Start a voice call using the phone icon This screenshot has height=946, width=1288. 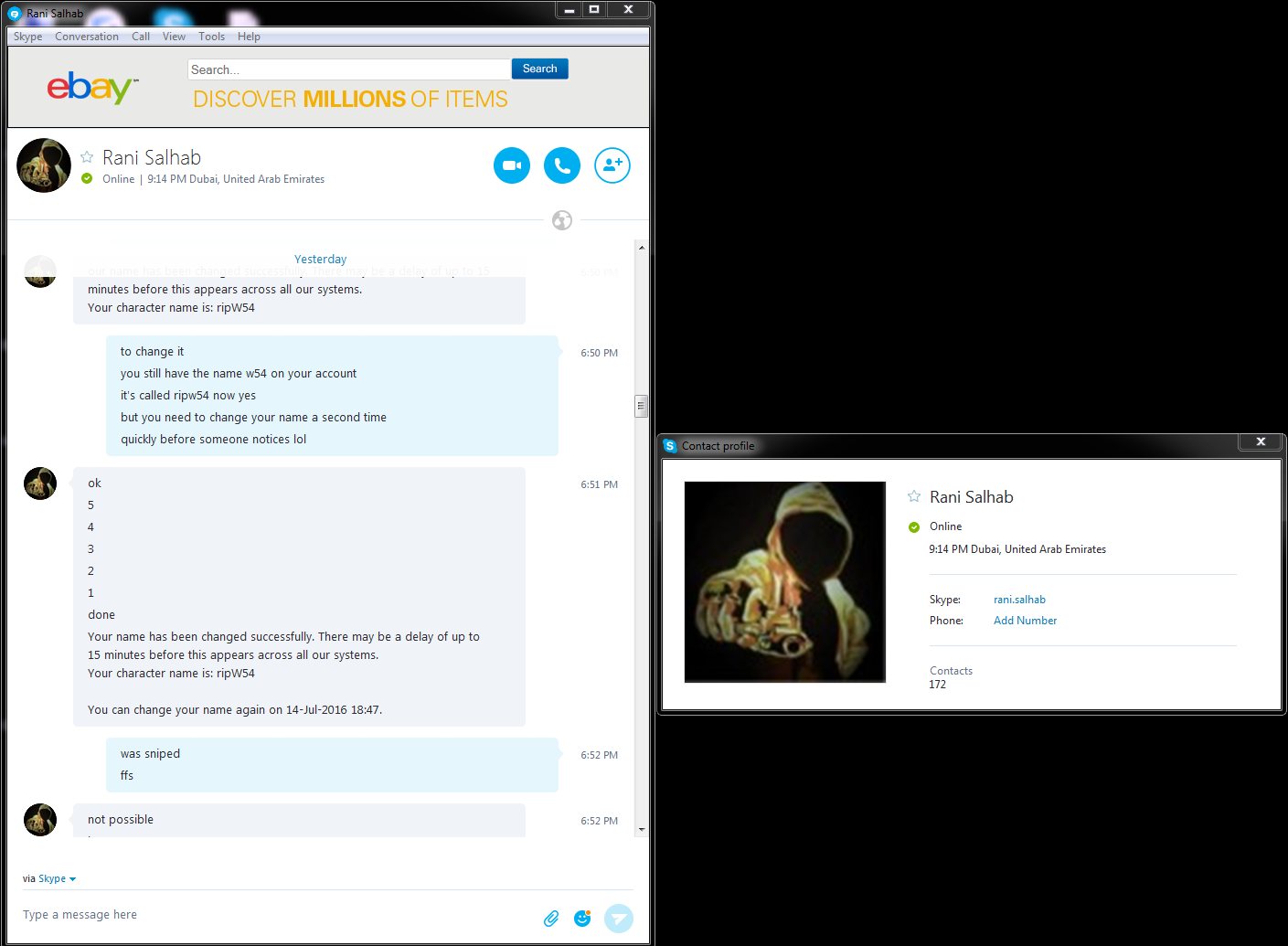pyautogui.click(x=562, y=165)
